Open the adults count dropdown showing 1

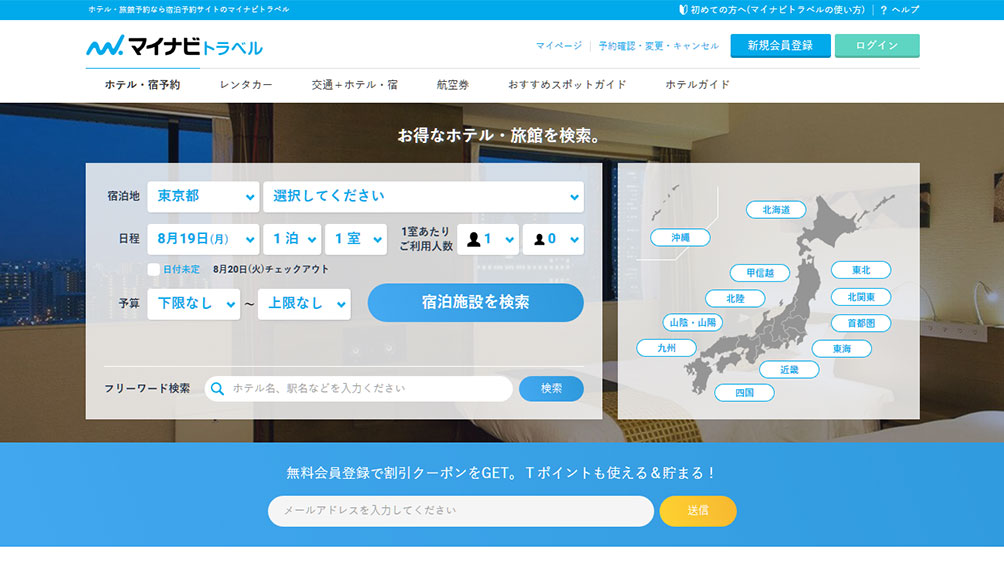[488, 239]
